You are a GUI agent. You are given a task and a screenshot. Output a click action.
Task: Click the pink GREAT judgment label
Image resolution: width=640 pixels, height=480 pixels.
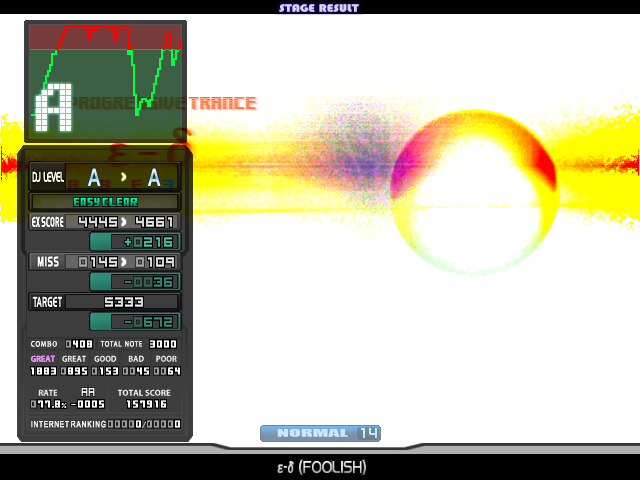coord(43,359)
